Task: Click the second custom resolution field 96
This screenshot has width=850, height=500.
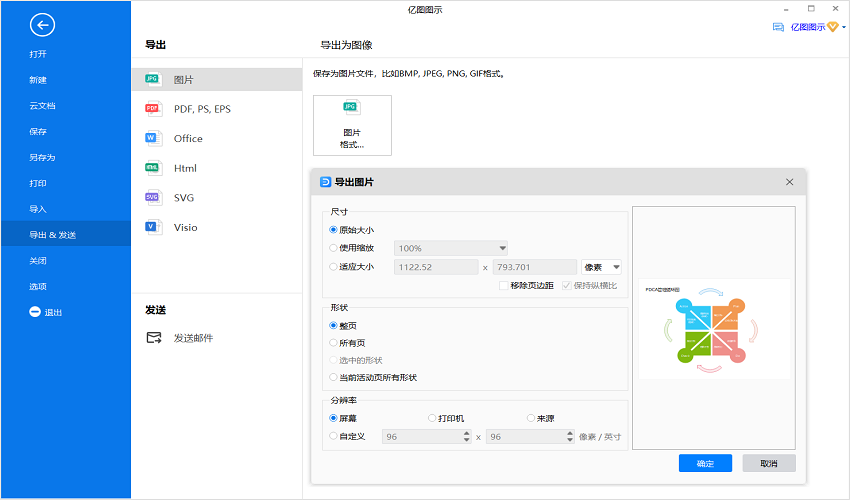Action: [530, 437]
